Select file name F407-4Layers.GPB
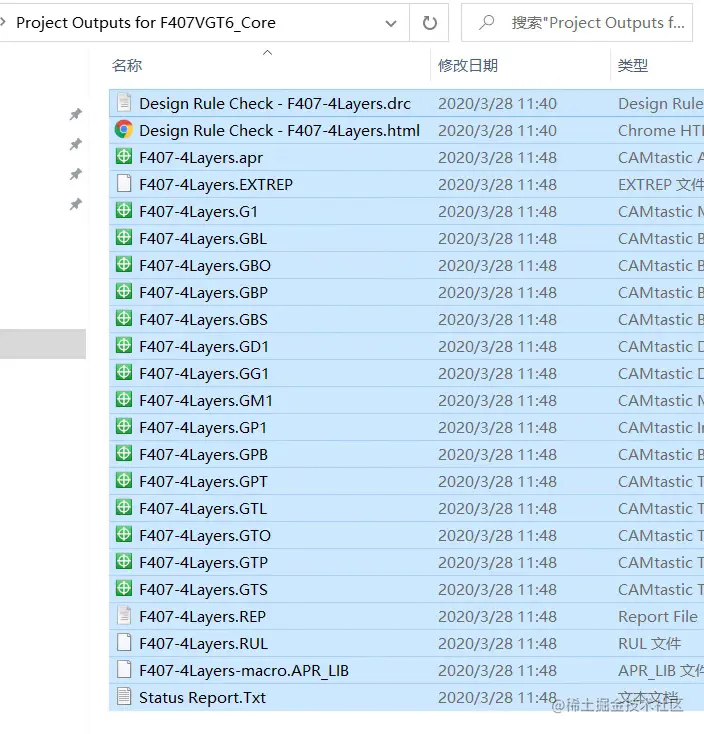 203,455
